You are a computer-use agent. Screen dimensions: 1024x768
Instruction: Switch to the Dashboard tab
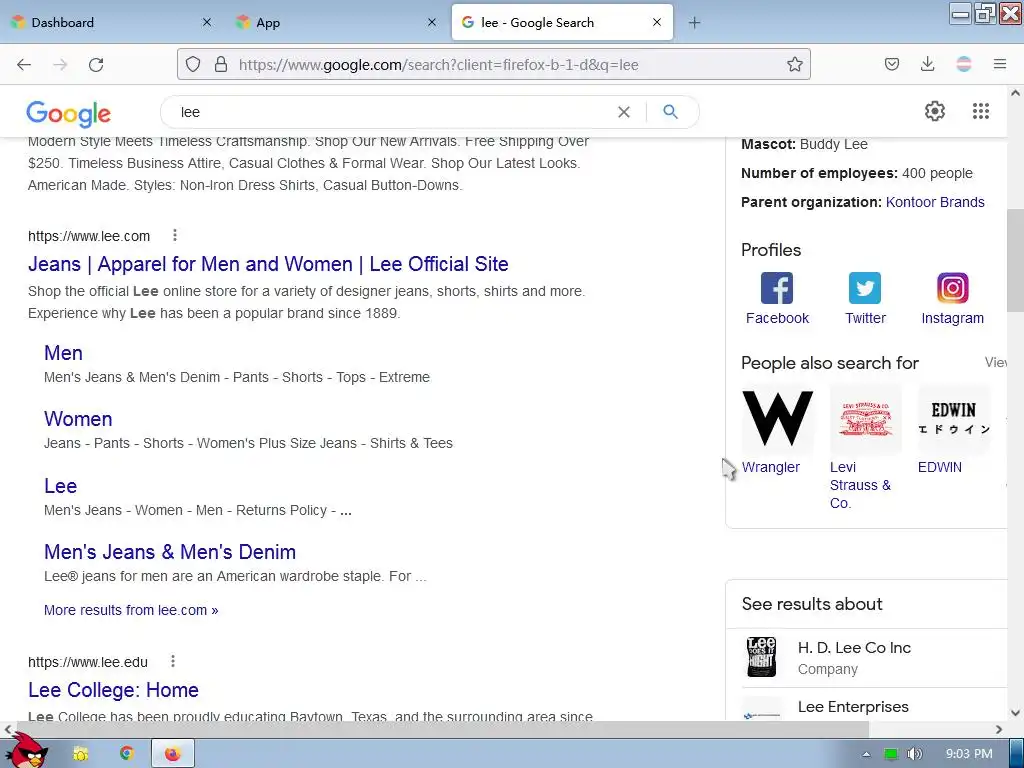111,22
